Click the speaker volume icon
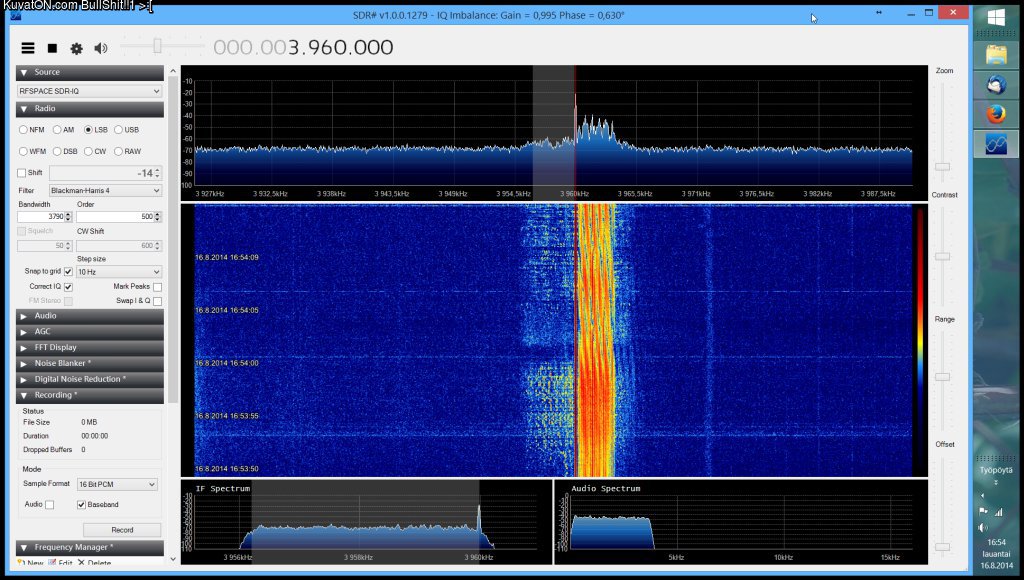Viewport: 1024px width, 580px height. coord(100,48)
